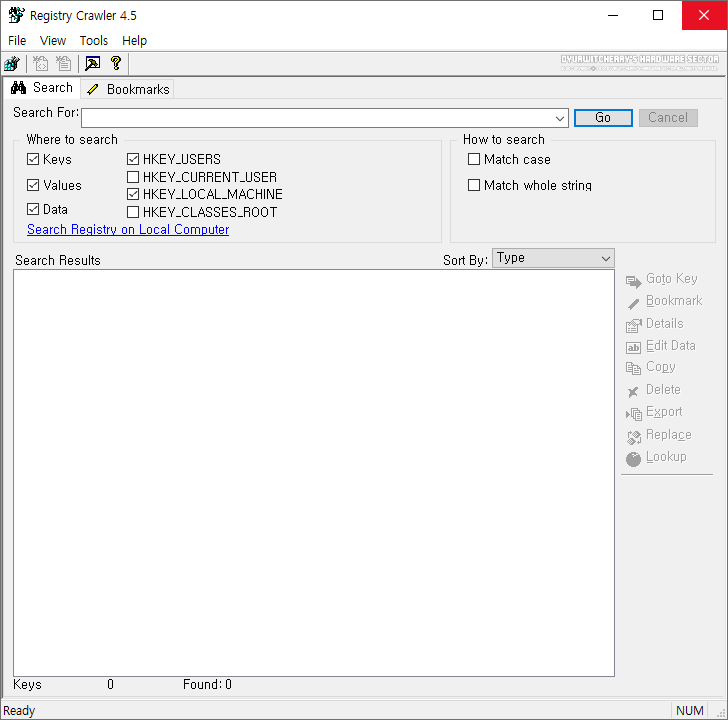The height and width of the screenshot is (720, 728).
Task: Click the Registry Crawler app icon in title bar
Action: [x=16, y=15]
